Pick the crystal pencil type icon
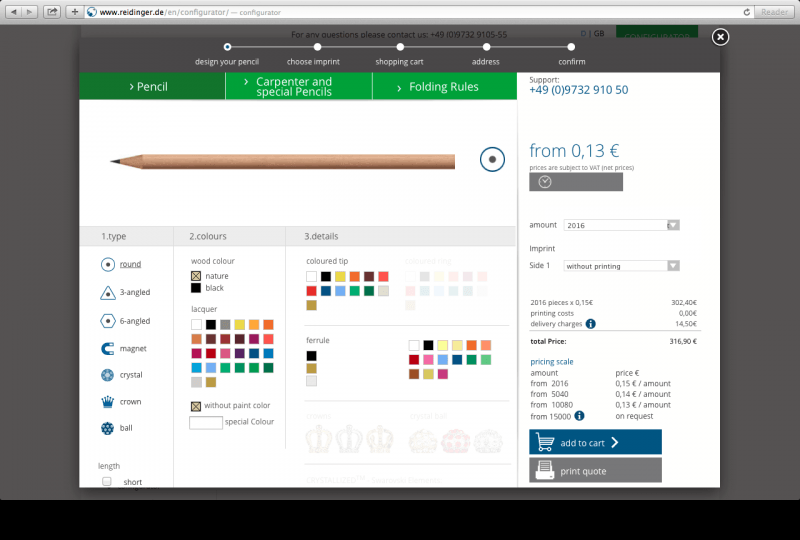Image resolution: width=800 pixels, height=540 pixels. [x=108, y=375]
